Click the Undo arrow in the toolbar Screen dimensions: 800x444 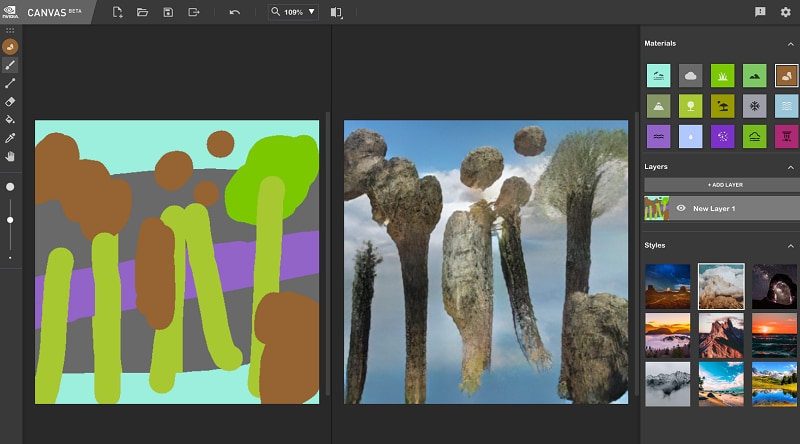(234, 12)
